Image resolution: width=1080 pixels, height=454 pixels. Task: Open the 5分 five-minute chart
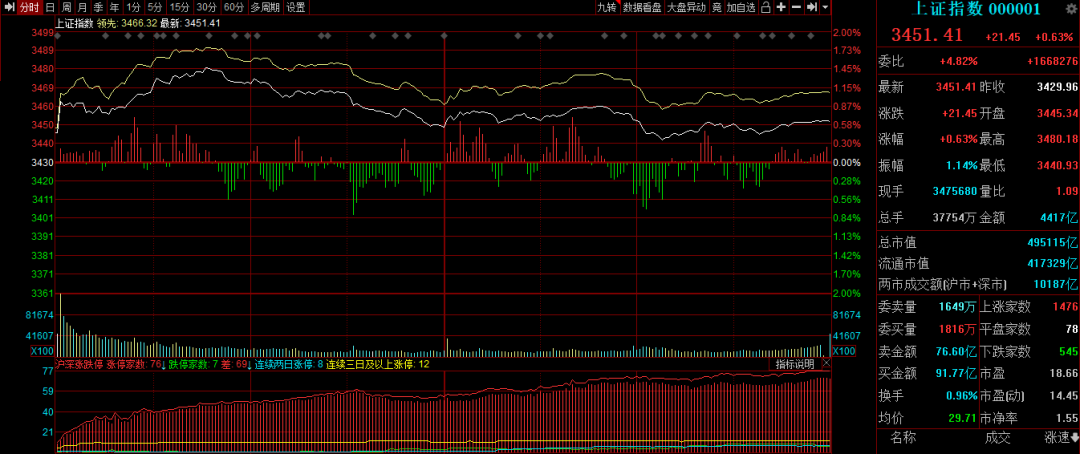click(x=155, y=8)
